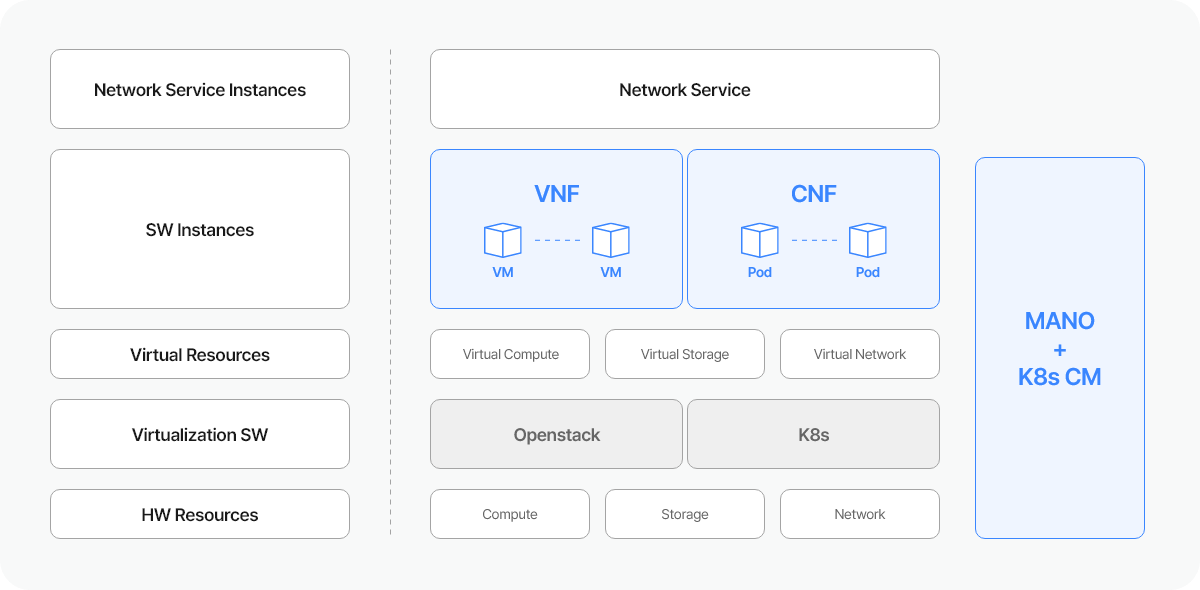Screen dimensions: 1200x590
Task: Click the right Pod cube icon in CNF
Action: coord(868,240)
